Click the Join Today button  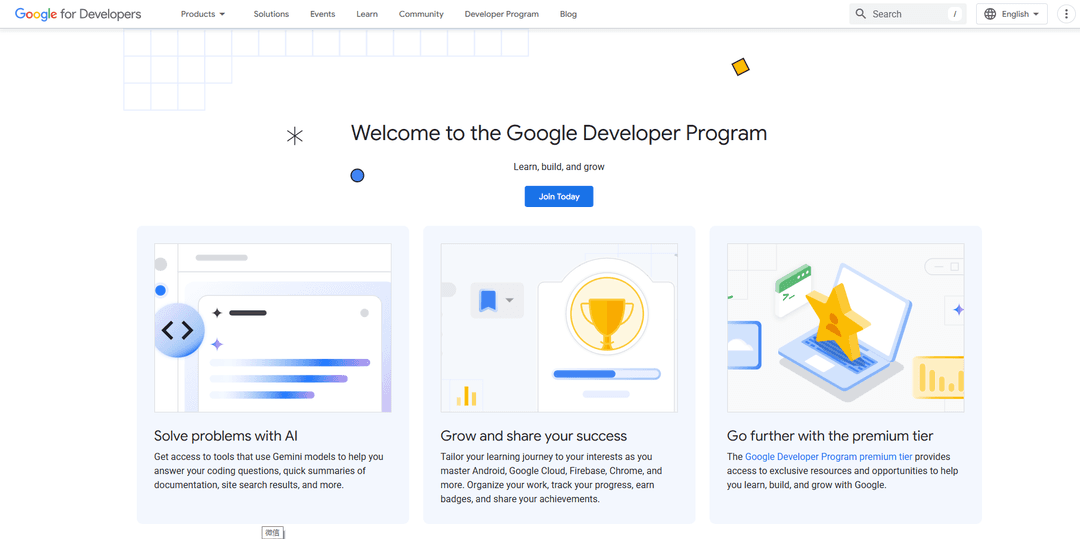click(x=559, y=196)
